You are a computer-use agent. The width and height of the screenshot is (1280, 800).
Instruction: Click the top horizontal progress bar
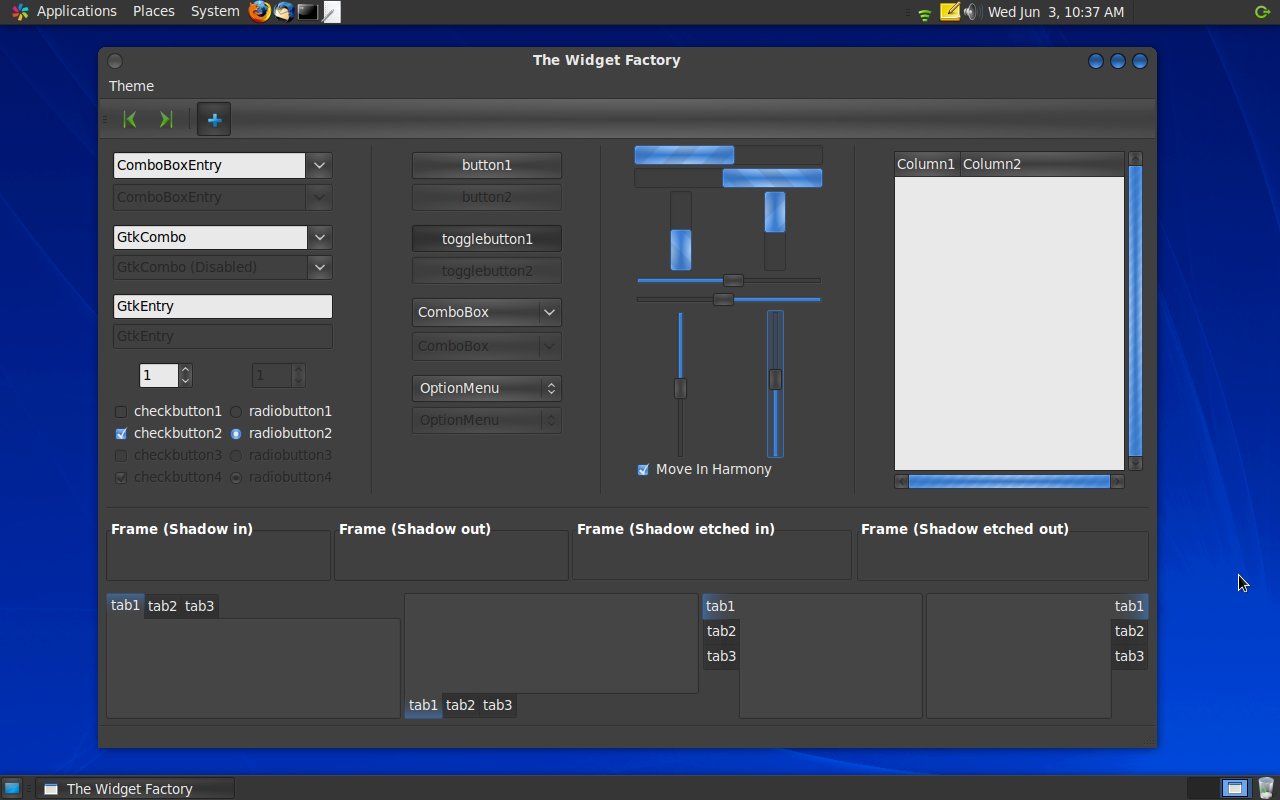728,155
